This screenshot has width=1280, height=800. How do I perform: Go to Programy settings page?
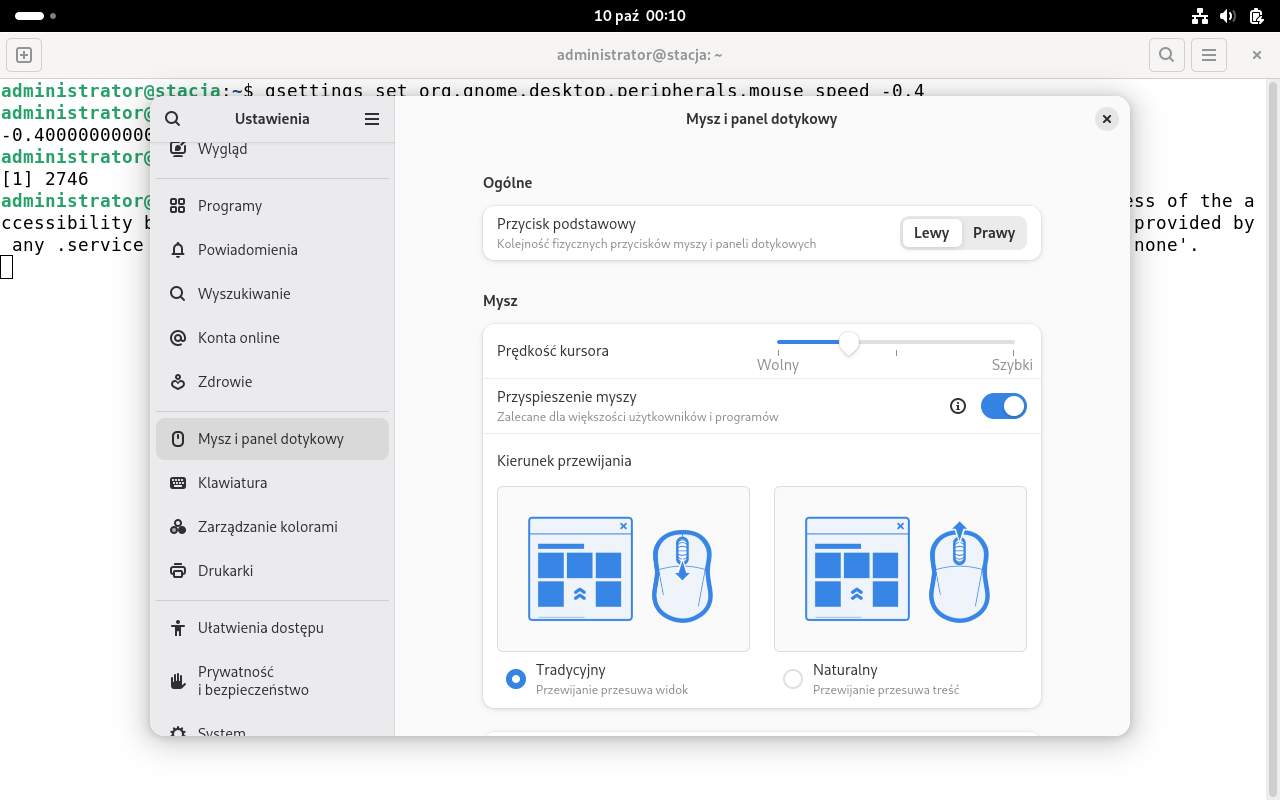(x=272, y=206)
